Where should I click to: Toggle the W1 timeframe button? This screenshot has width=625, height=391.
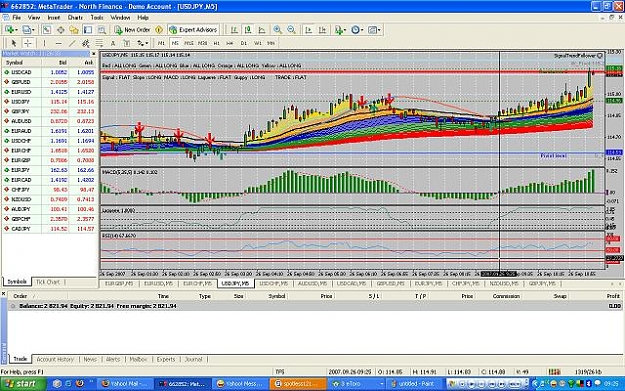coord(257,43)
